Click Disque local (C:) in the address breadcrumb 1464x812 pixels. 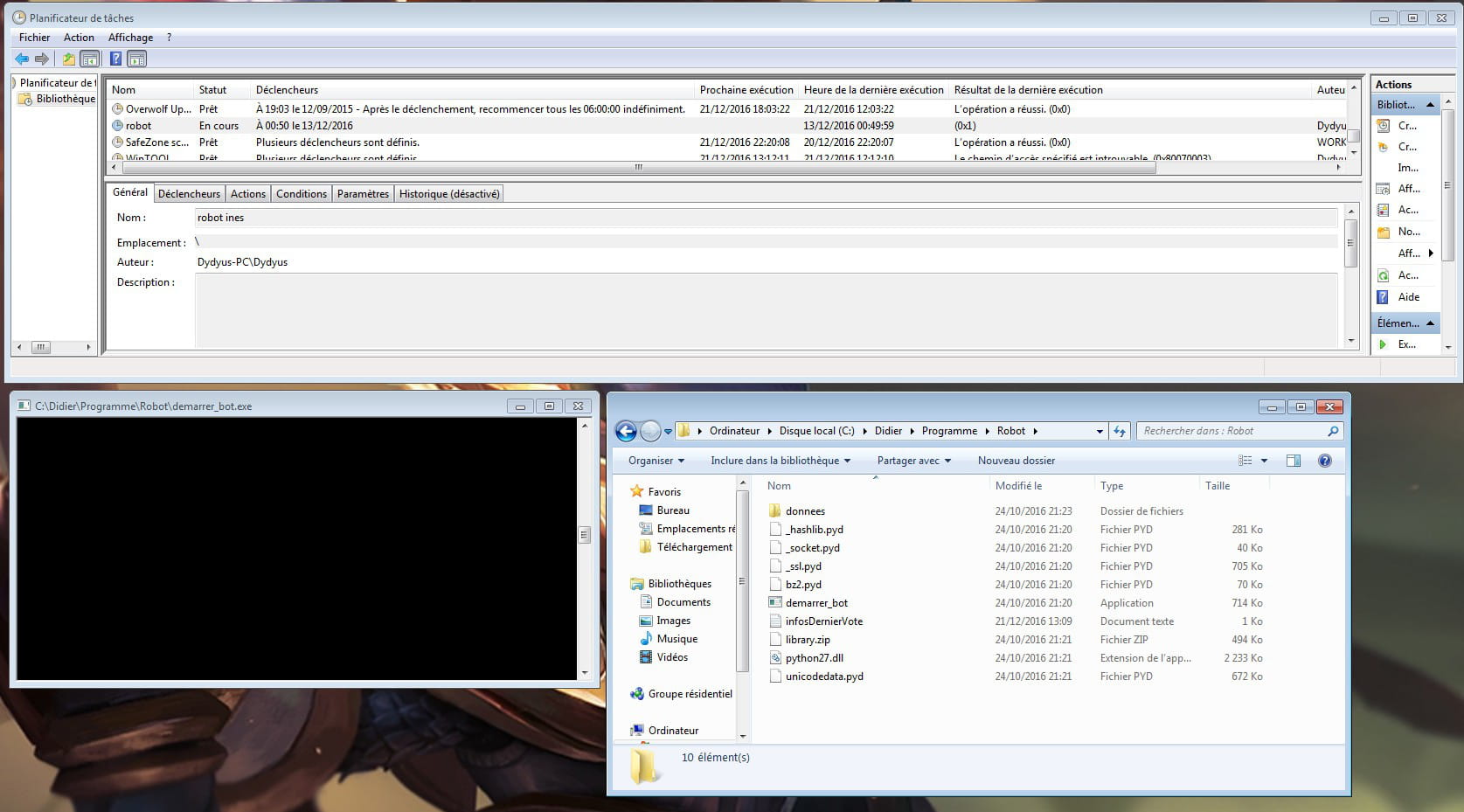point(817,431)
